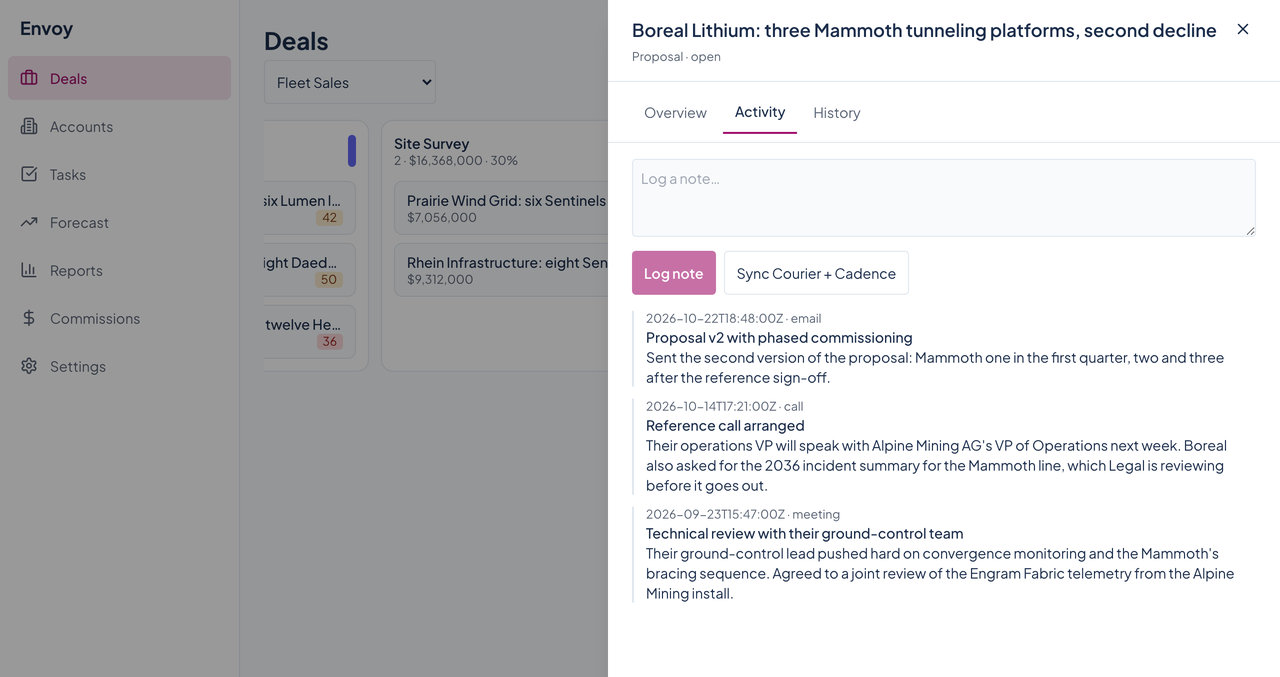Focus the Log a note text area
Image resolution: width=1280 pixels, height=677 pixels.
(944, 198)
